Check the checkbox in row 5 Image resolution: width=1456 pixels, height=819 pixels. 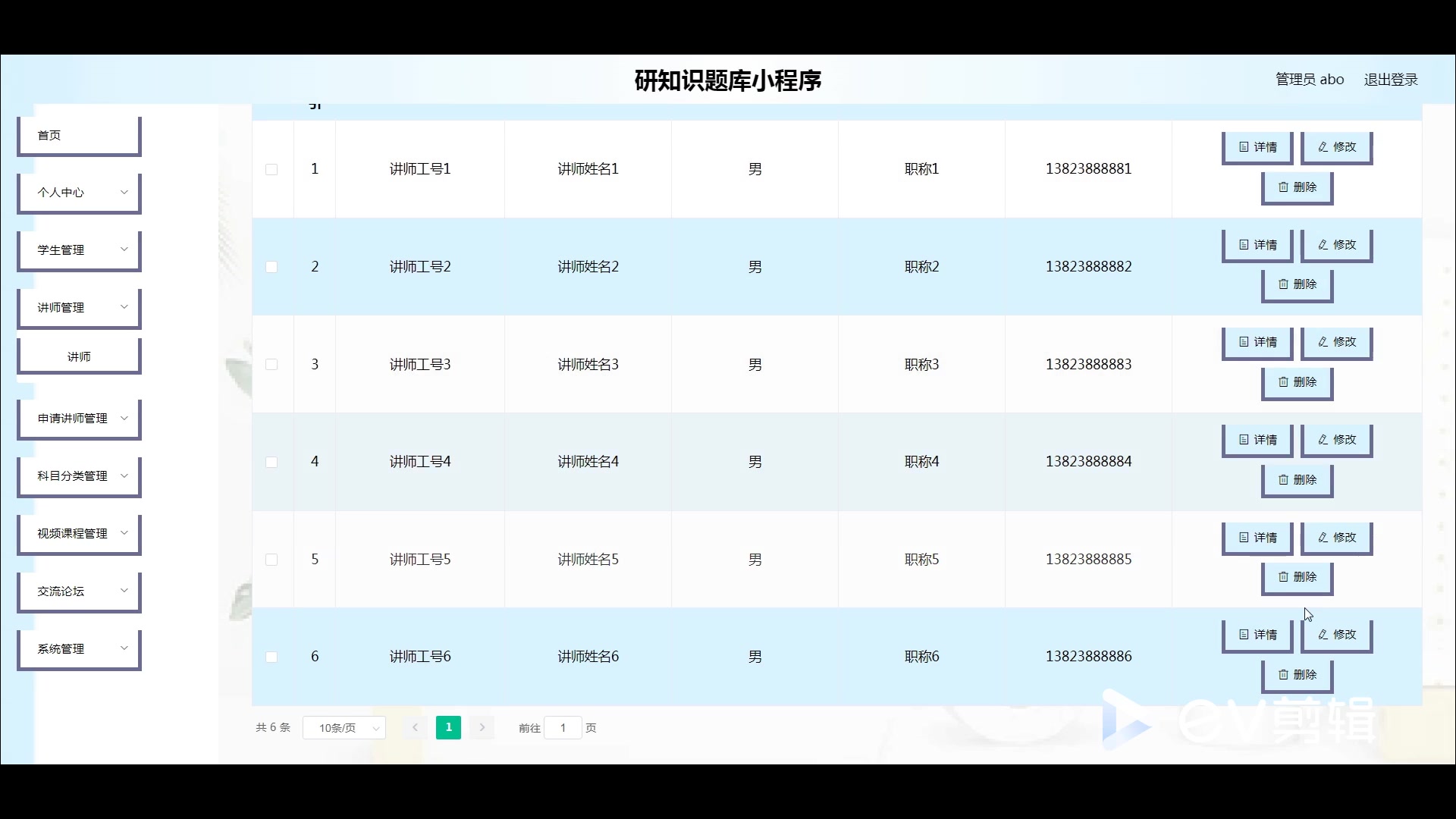click(271, 560)
